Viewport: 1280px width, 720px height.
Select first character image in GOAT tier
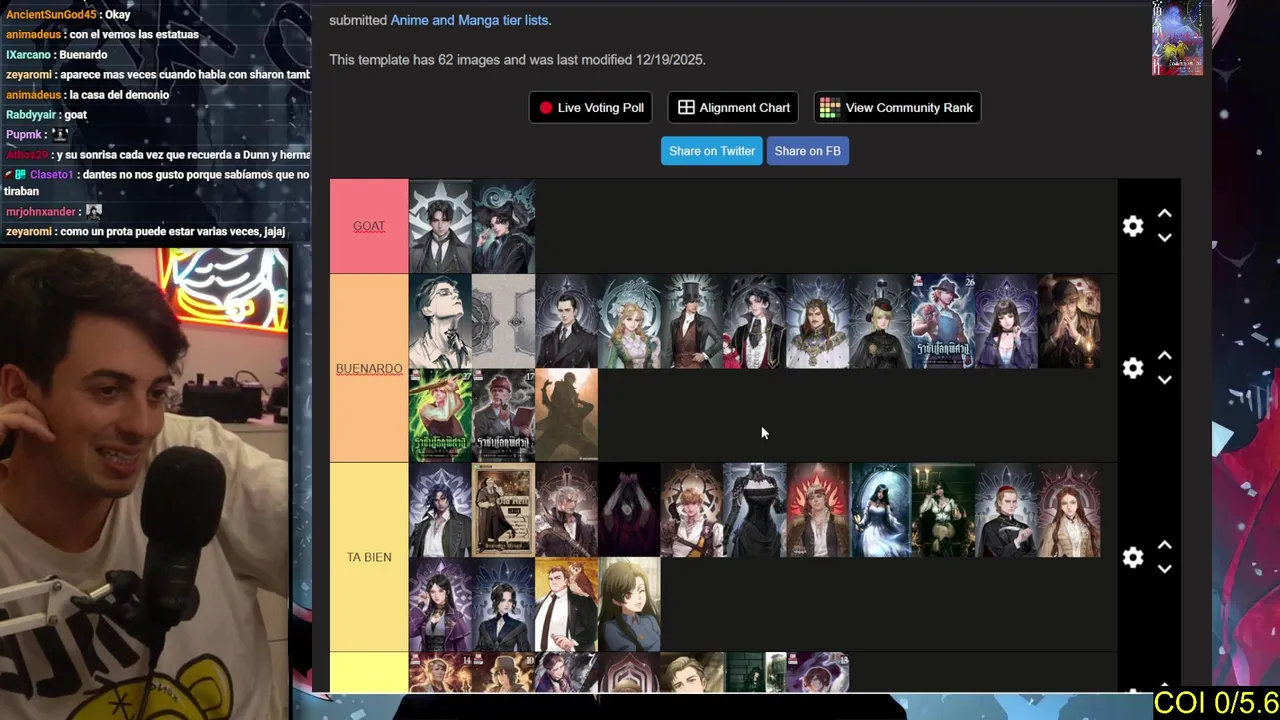coord(440,226)
